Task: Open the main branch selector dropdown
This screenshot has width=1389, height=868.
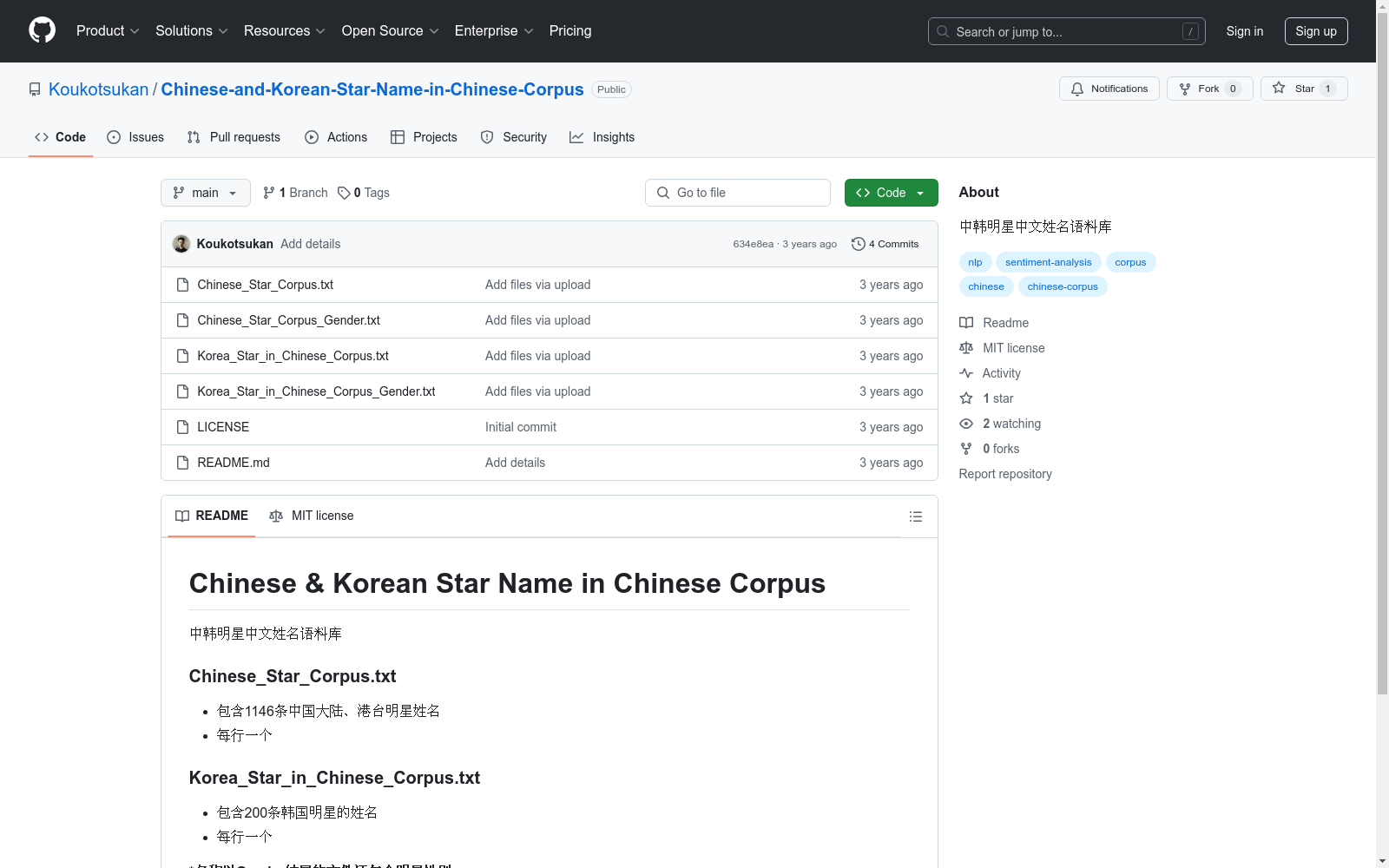Action: (x=206, y=193)
